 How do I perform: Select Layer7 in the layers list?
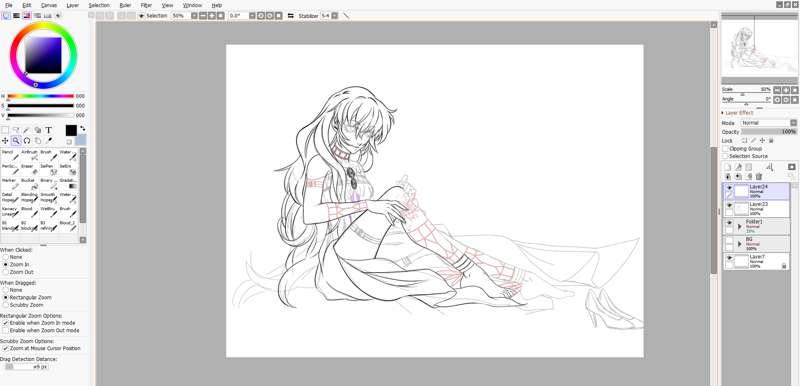[757, 261]
